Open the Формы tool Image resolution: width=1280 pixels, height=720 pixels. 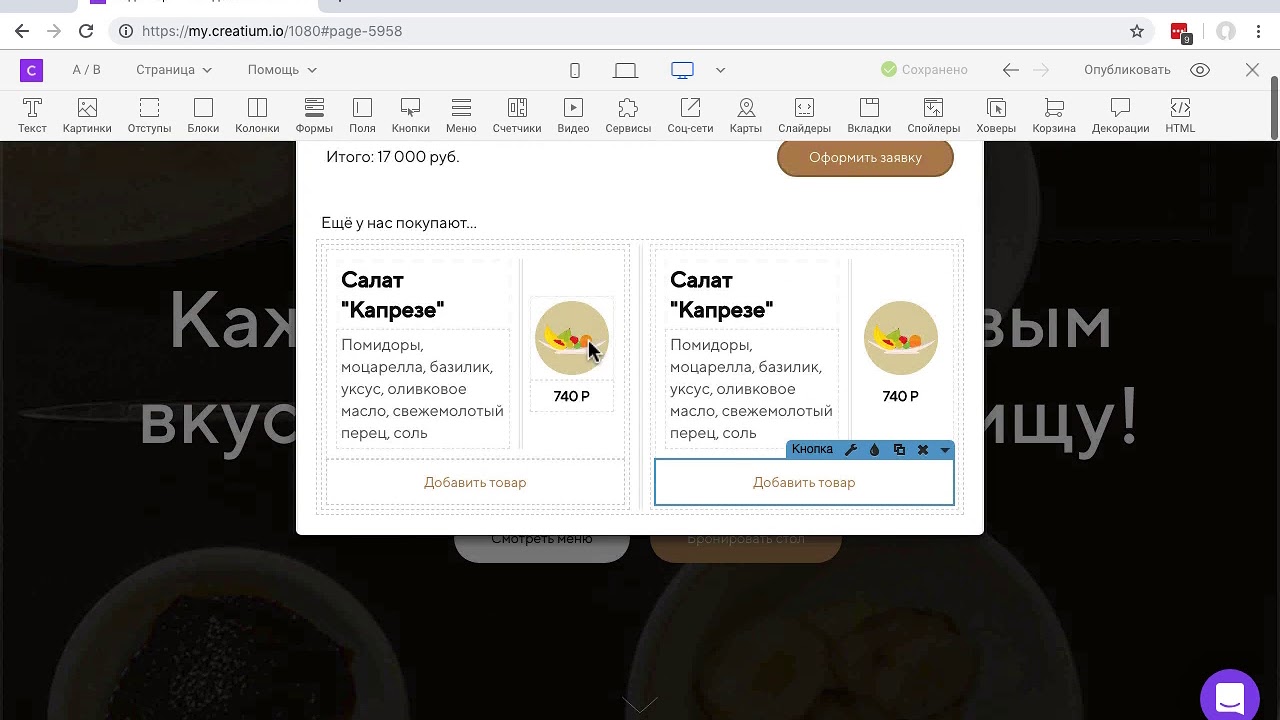(314, 115)
